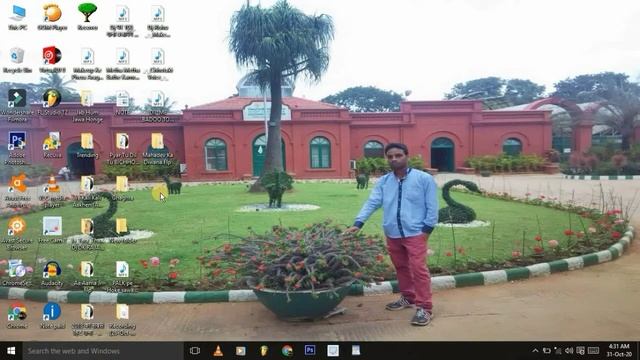The width and height of the screenshot is (640, 360).
Task: Open Task View from the taskbar
Action: (195, 351)
